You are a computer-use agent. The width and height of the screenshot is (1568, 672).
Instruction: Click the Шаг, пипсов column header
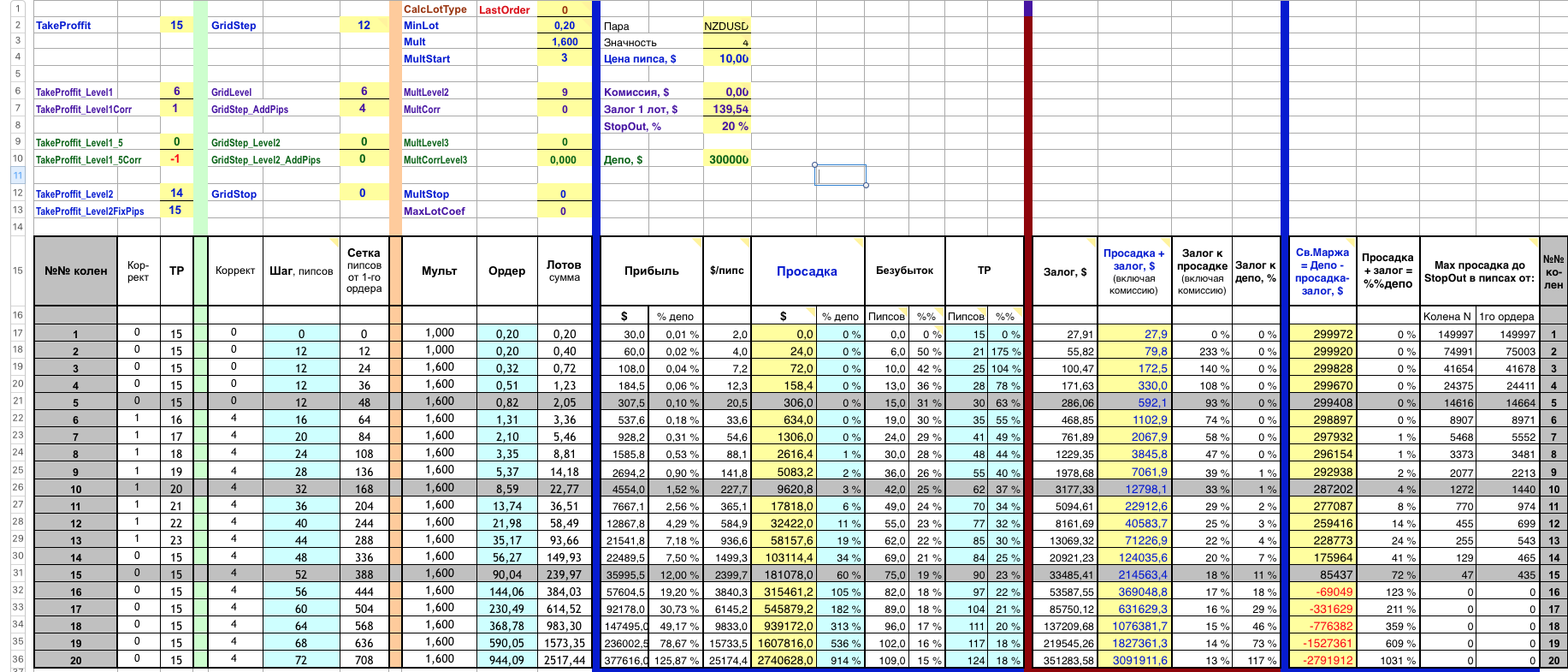pos(301,271)
